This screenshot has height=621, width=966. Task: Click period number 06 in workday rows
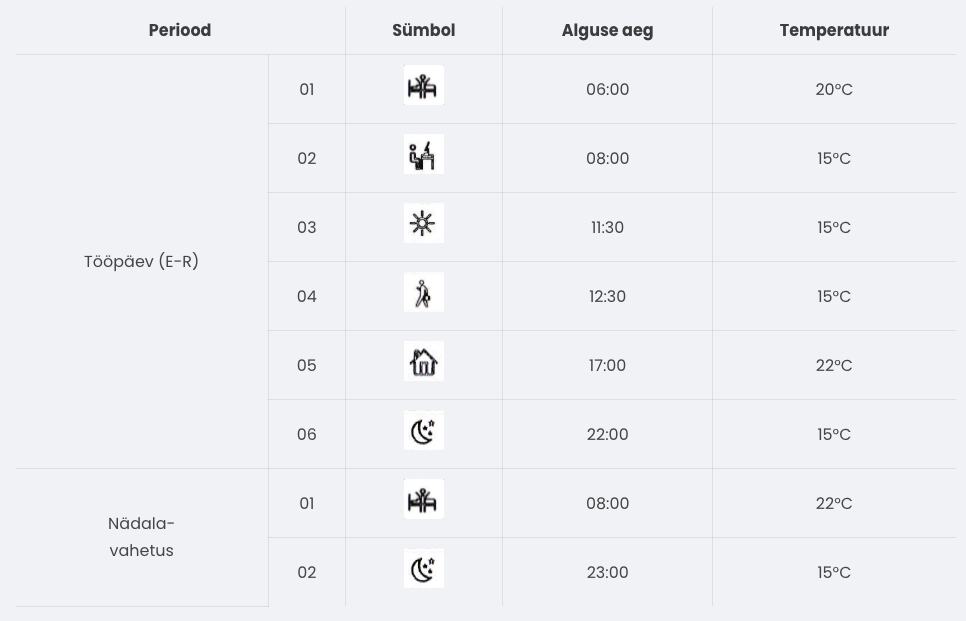pos(307,435)
